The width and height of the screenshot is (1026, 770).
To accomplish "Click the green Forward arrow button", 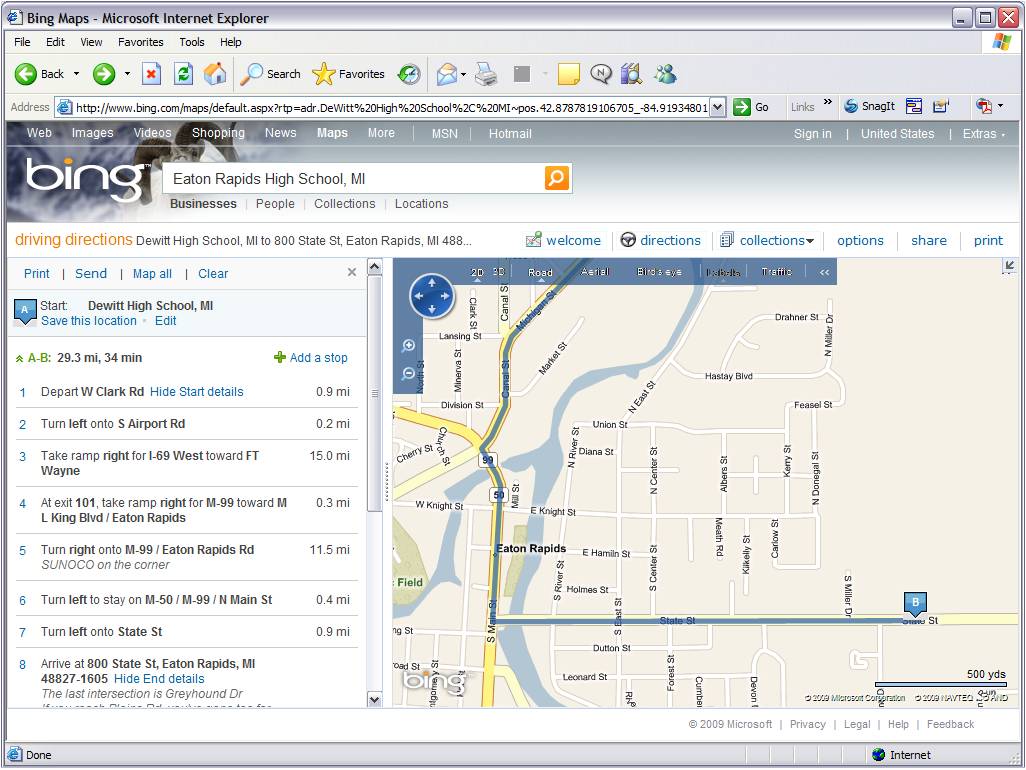I will [x=103, y=74].
